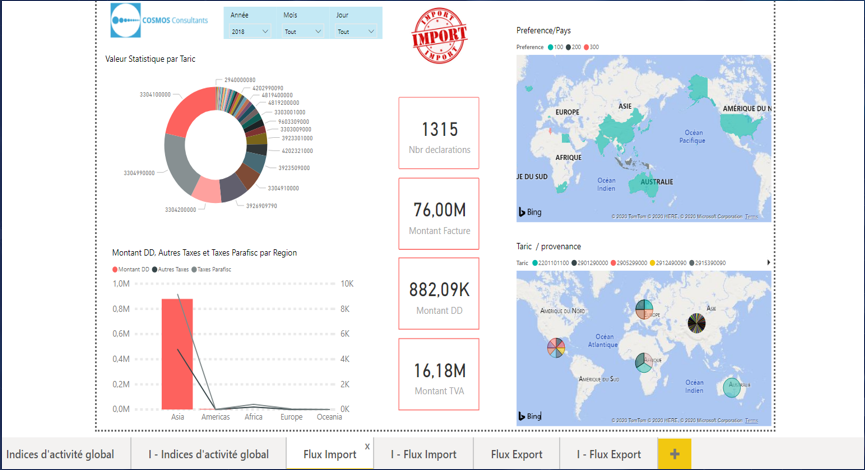Close the Flux Import tab with x
The height and width of the screenshot is (470, 865).
367,446
